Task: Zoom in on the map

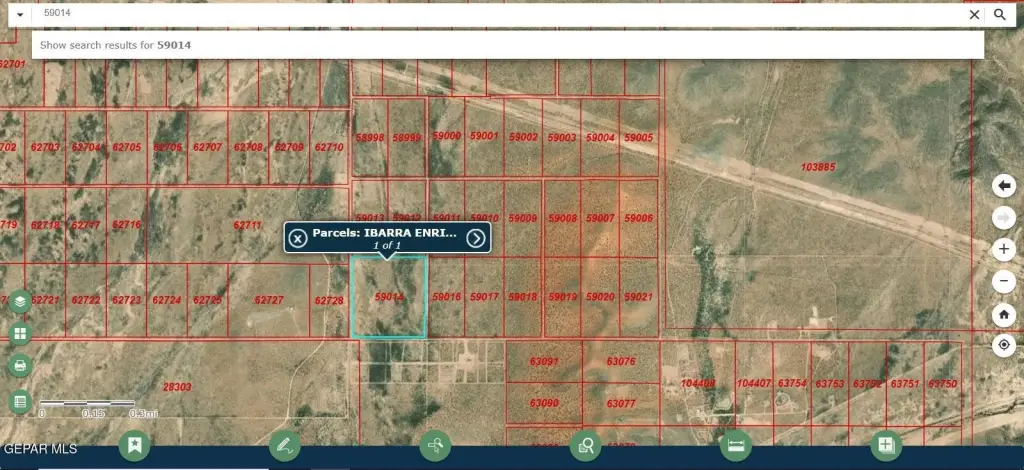Action: (1005, 249)
